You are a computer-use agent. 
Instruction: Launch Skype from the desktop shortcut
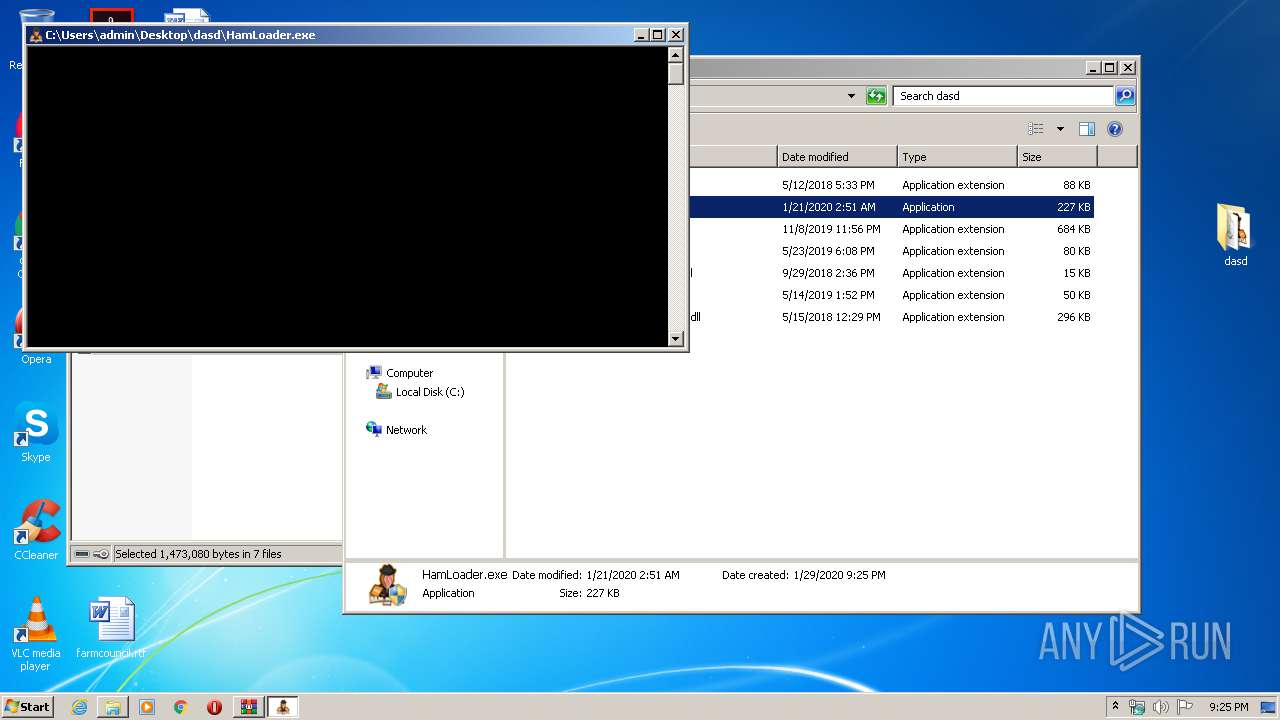coord(36,432)
